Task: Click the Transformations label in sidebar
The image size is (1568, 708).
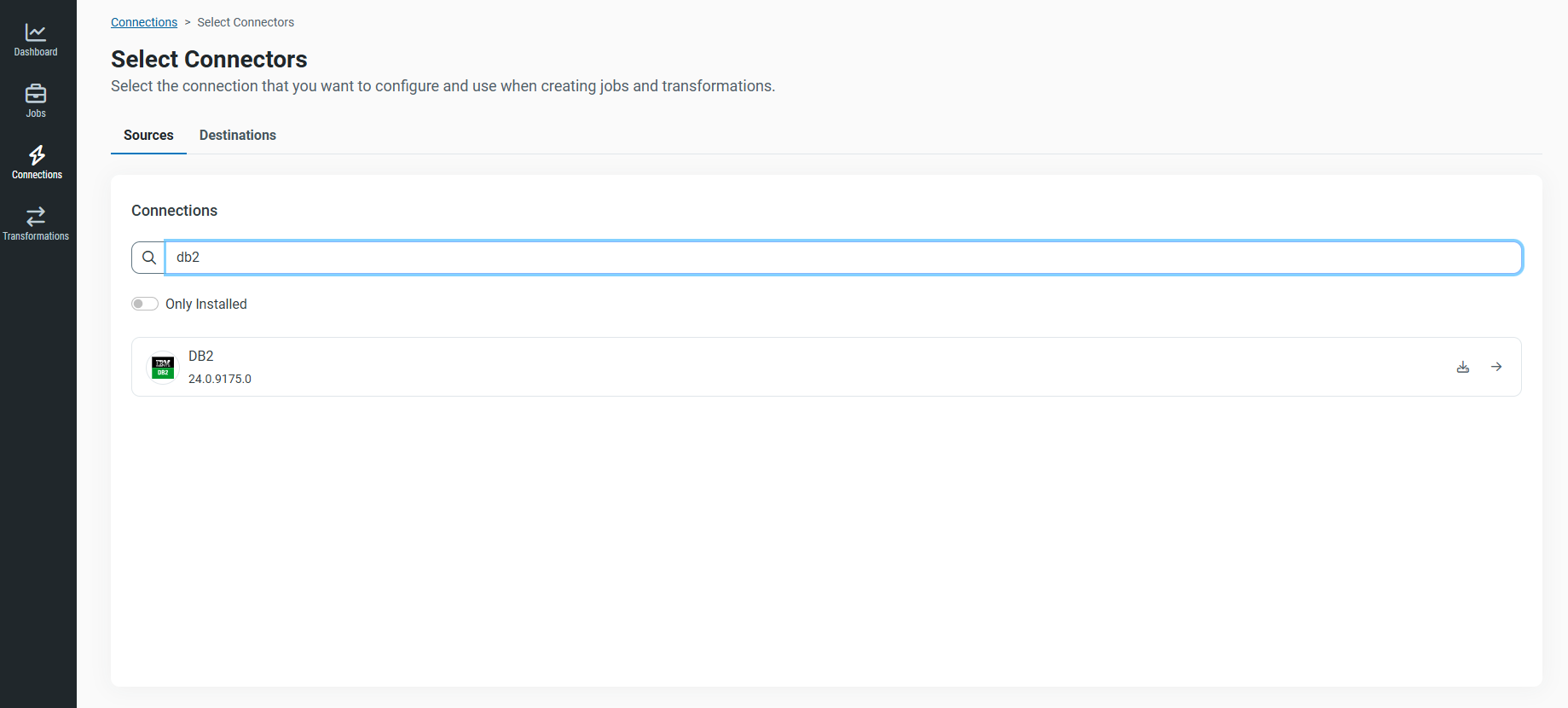Action: pos(36,236)
